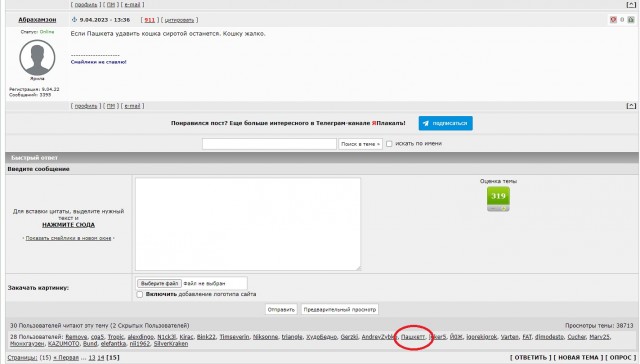Click the green plus rating icon on Абрахамзон's post
640x364 pixels.
click(631, 20)
